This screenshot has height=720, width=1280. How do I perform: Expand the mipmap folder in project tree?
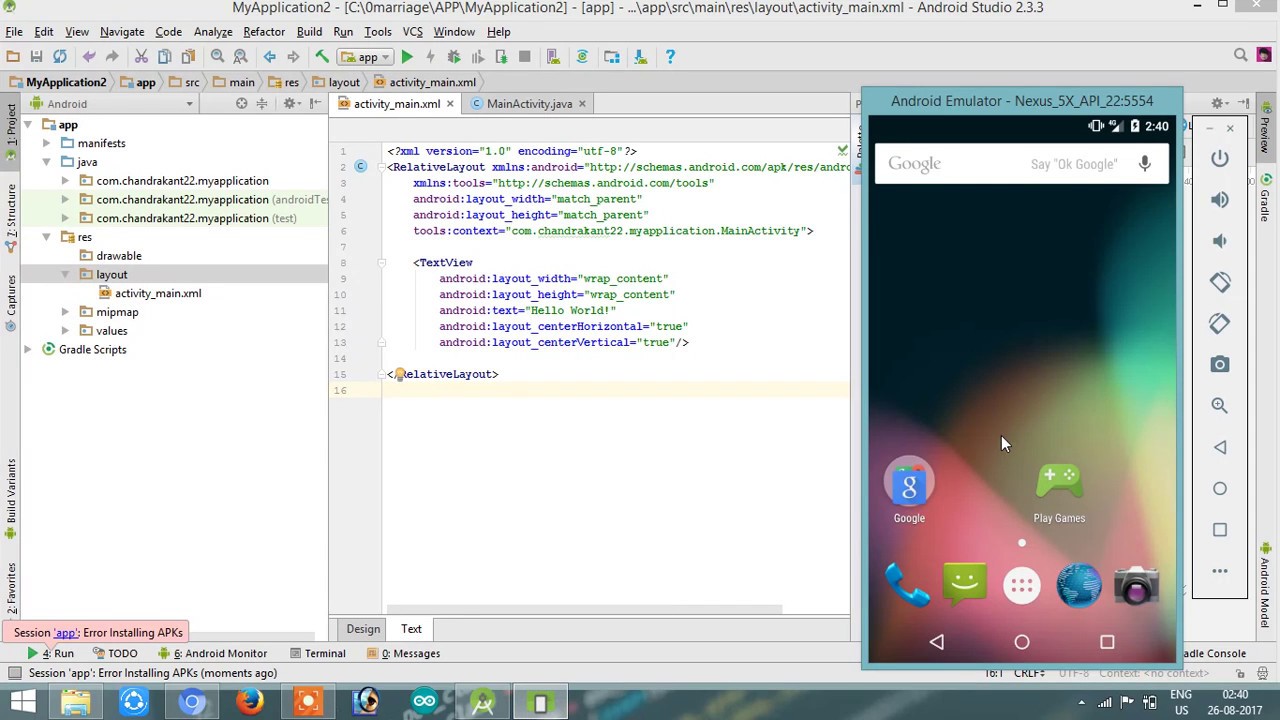(x=65, y=312)
